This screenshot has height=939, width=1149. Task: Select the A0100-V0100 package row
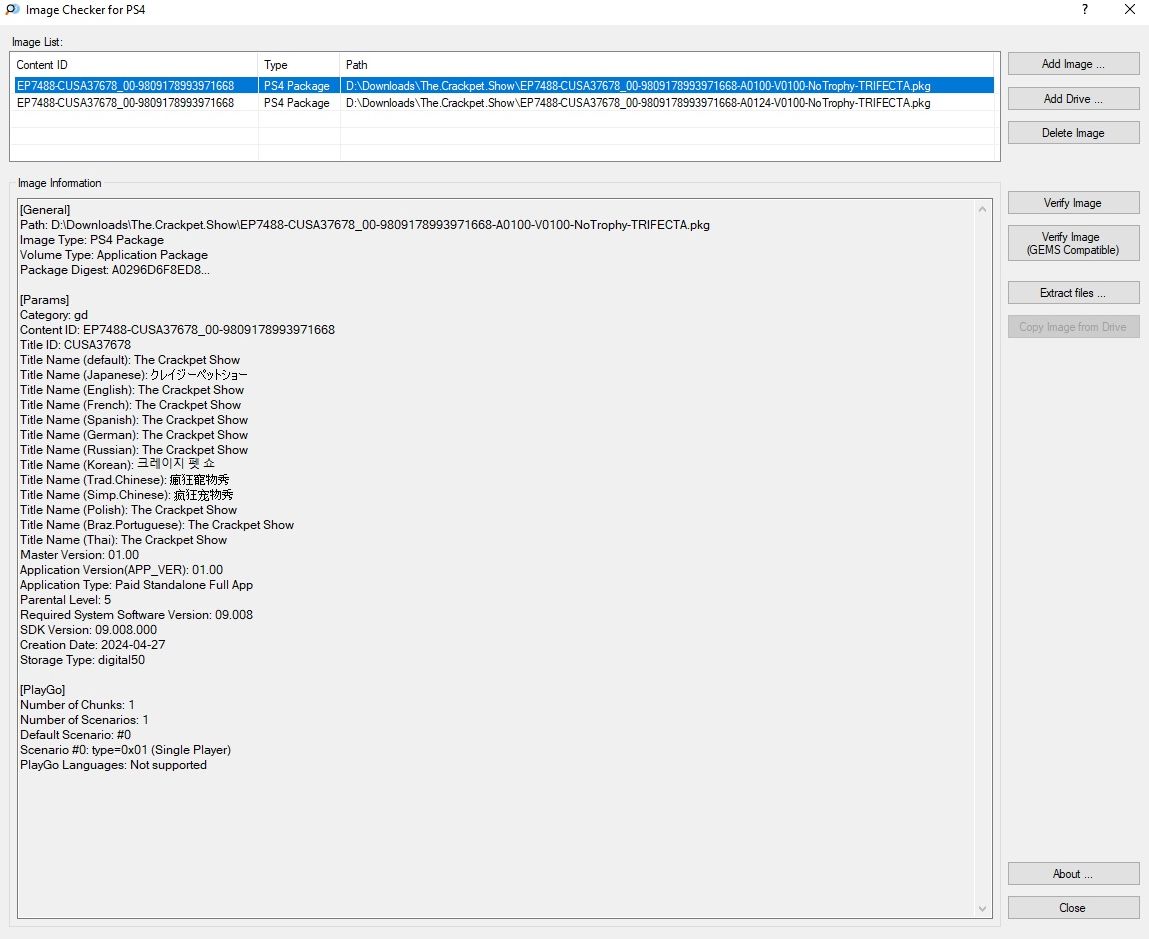[x=503, y=86]
